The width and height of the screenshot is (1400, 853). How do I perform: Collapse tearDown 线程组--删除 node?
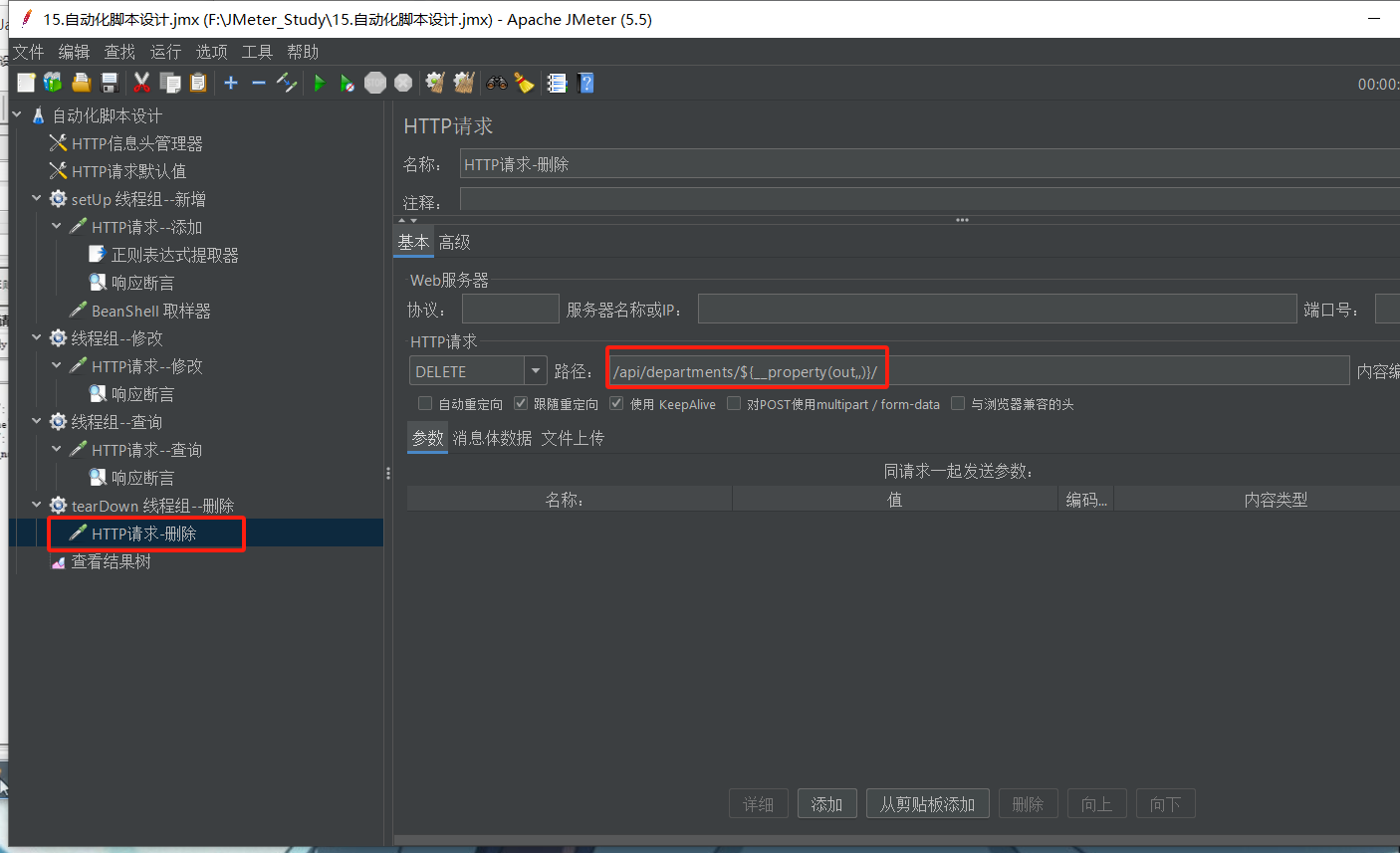37,506
